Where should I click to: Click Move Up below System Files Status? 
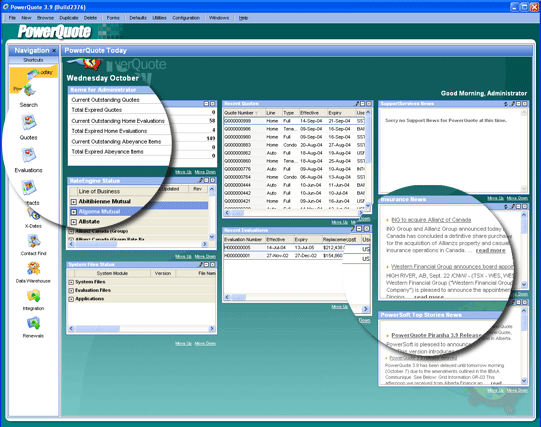click(x=183, y=344)
